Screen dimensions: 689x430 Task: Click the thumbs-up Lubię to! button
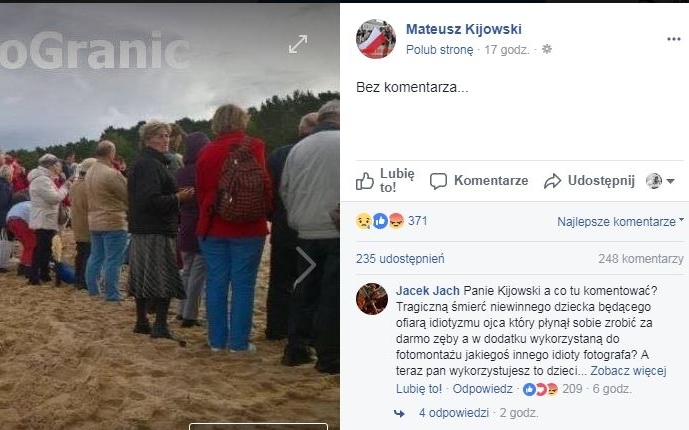pyautogui.click(x=385, y=181)
